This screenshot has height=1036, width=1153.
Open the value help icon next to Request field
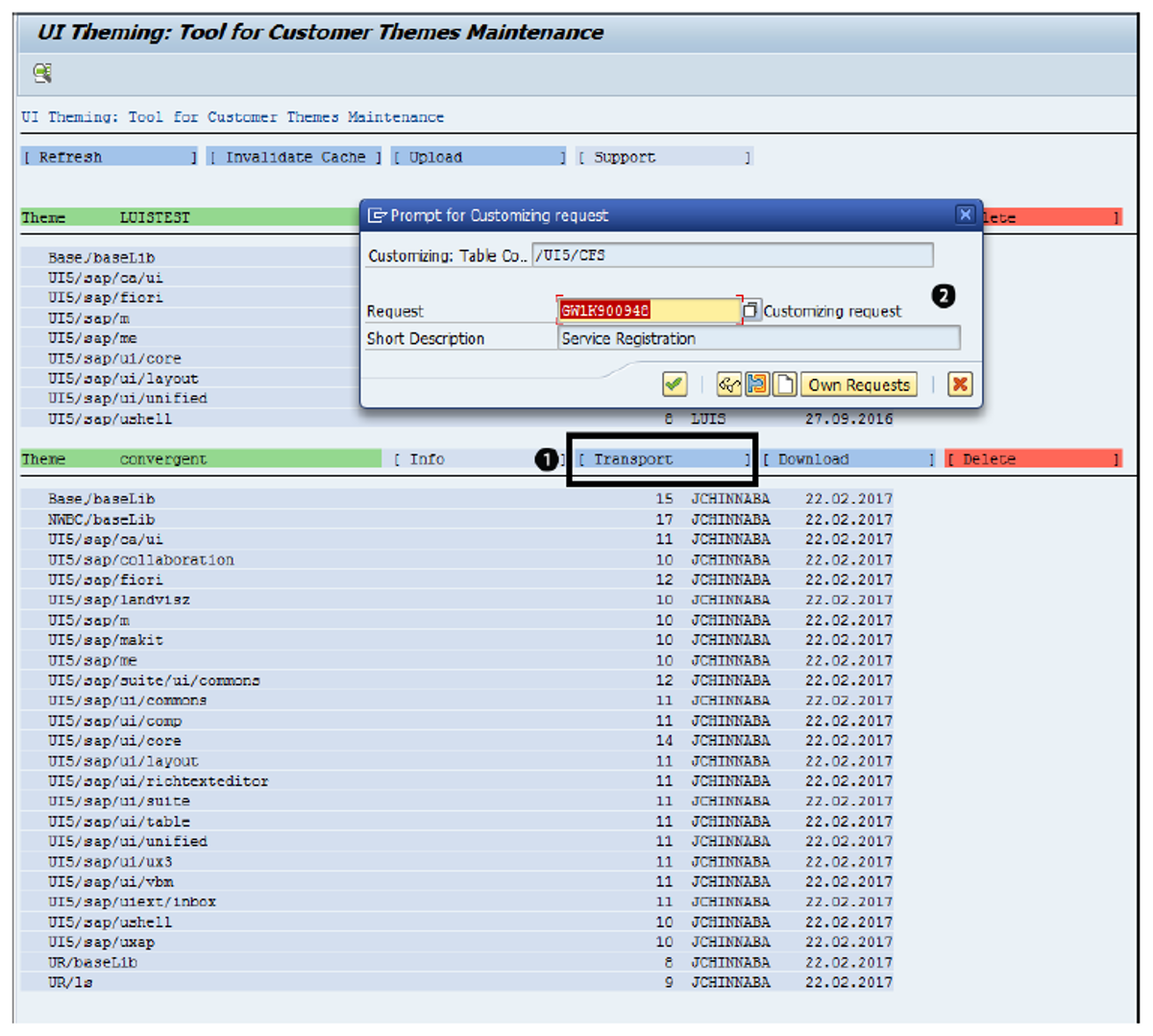753,309
